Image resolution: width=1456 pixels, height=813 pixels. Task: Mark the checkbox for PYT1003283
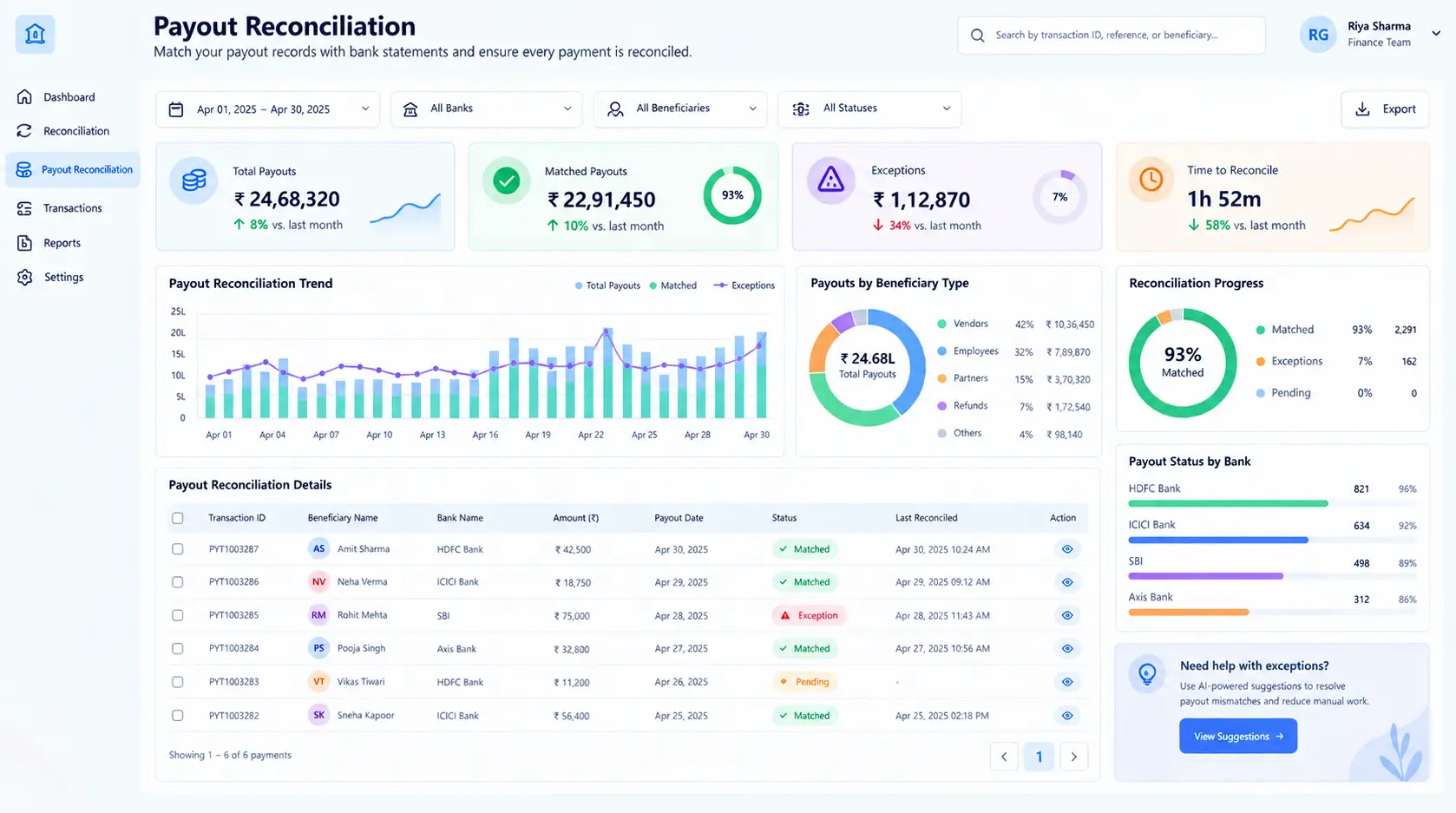pos(178,682)
